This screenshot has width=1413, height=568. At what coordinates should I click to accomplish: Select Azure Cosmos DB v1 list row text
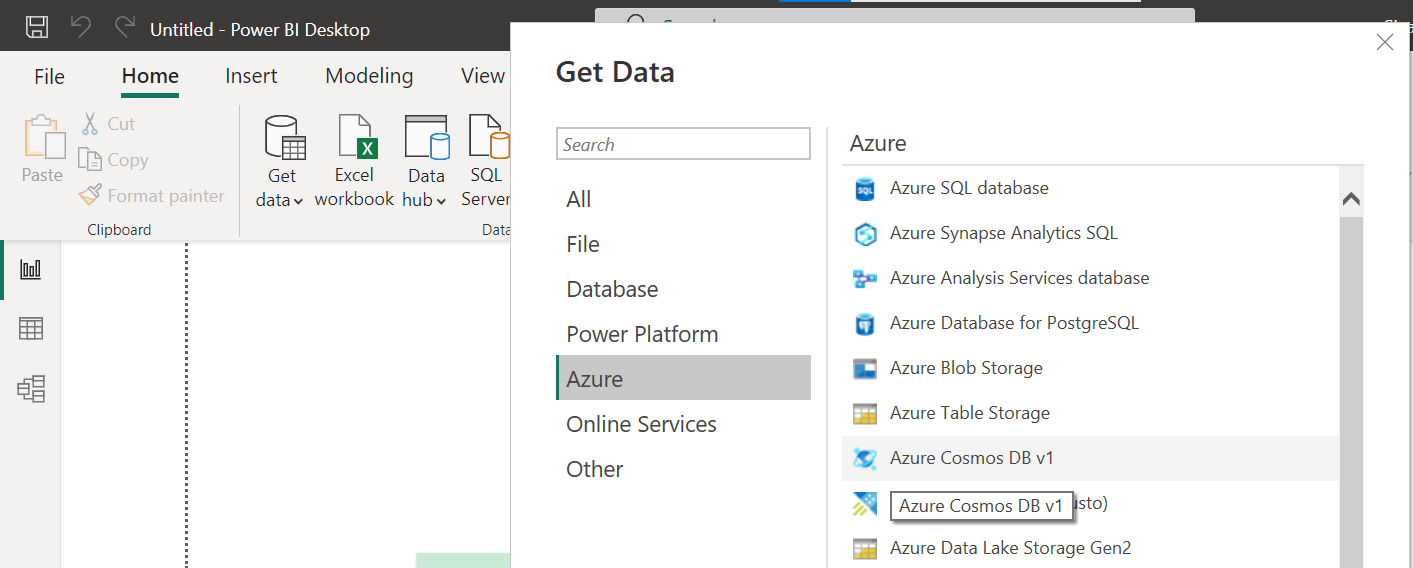[x=972, y=458]
